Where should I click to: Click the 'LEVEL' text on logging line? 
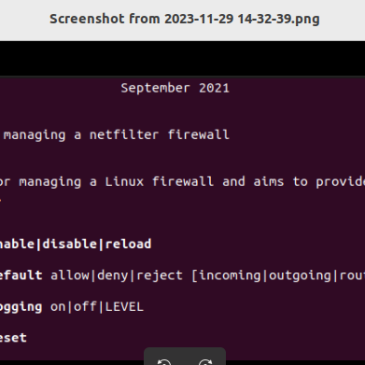[x=124, y=307]
